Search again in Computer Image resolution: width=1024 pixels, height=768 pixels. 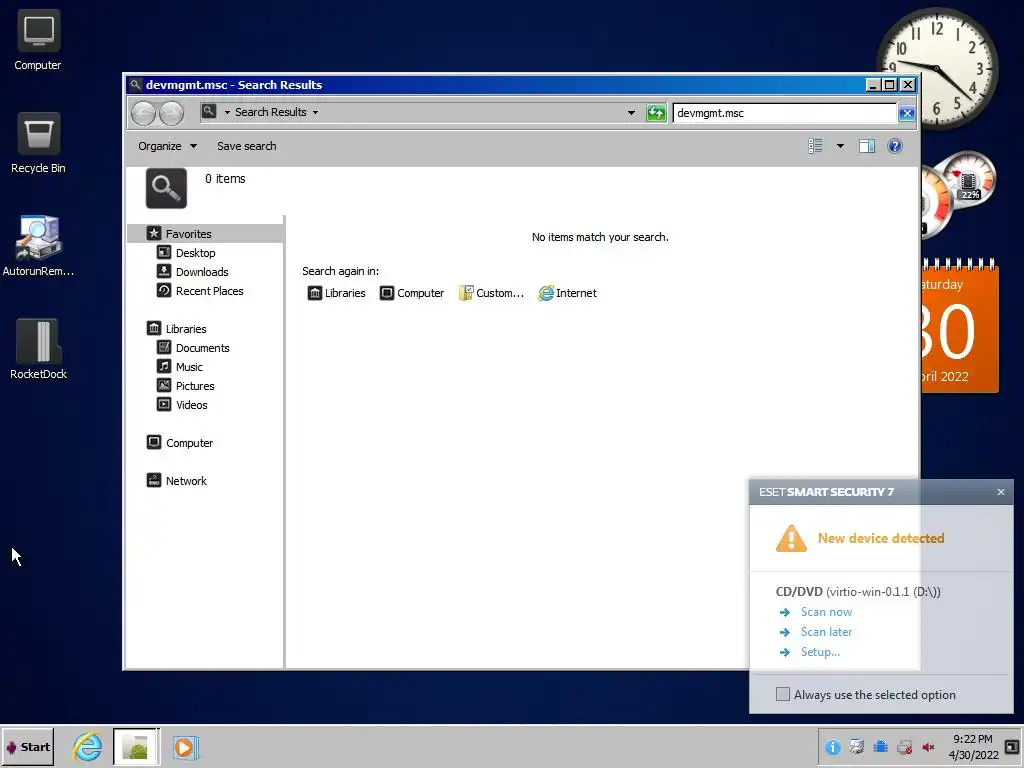coord(412,293)
